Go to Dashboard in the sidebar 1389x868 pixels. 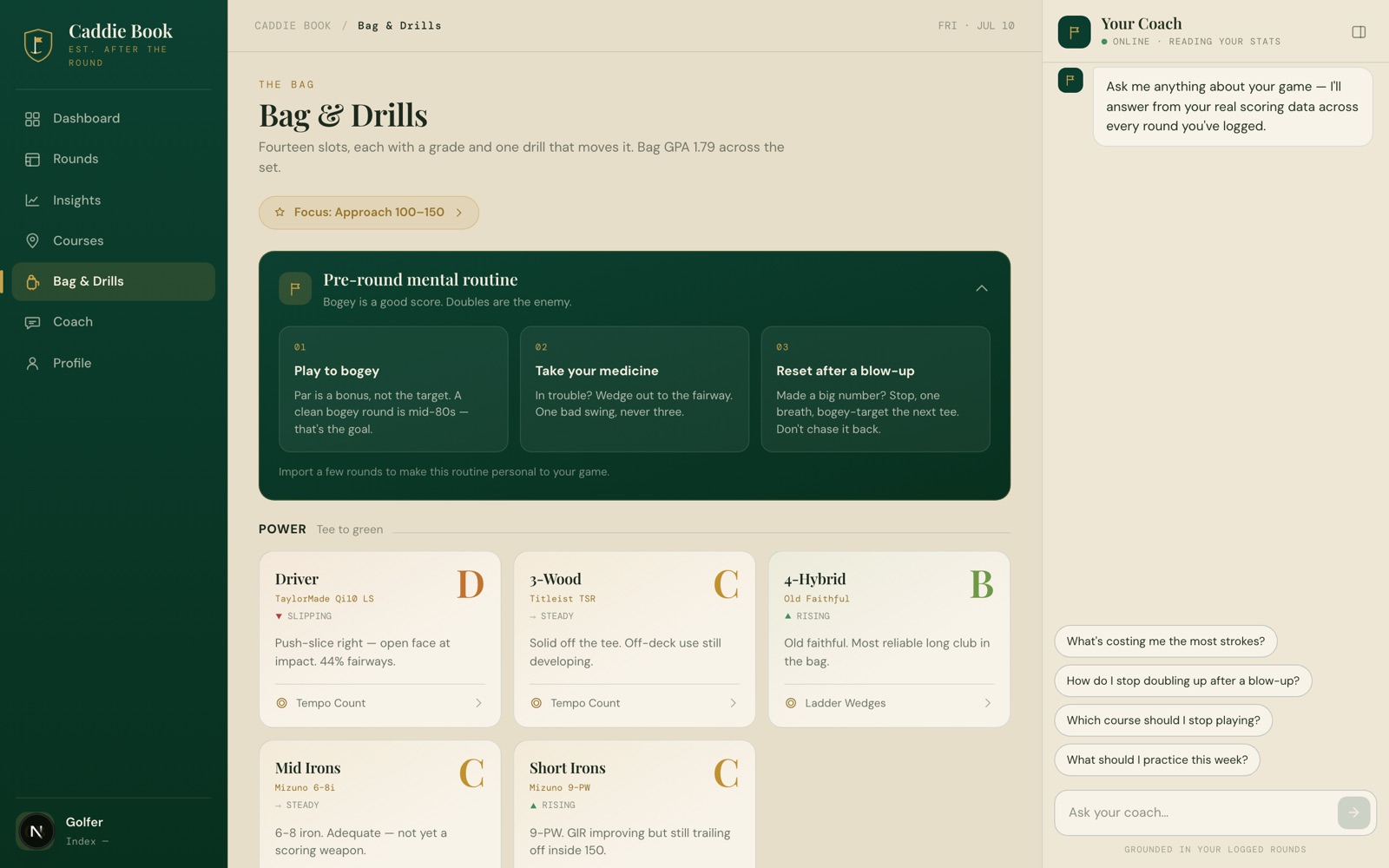(114, 119)
